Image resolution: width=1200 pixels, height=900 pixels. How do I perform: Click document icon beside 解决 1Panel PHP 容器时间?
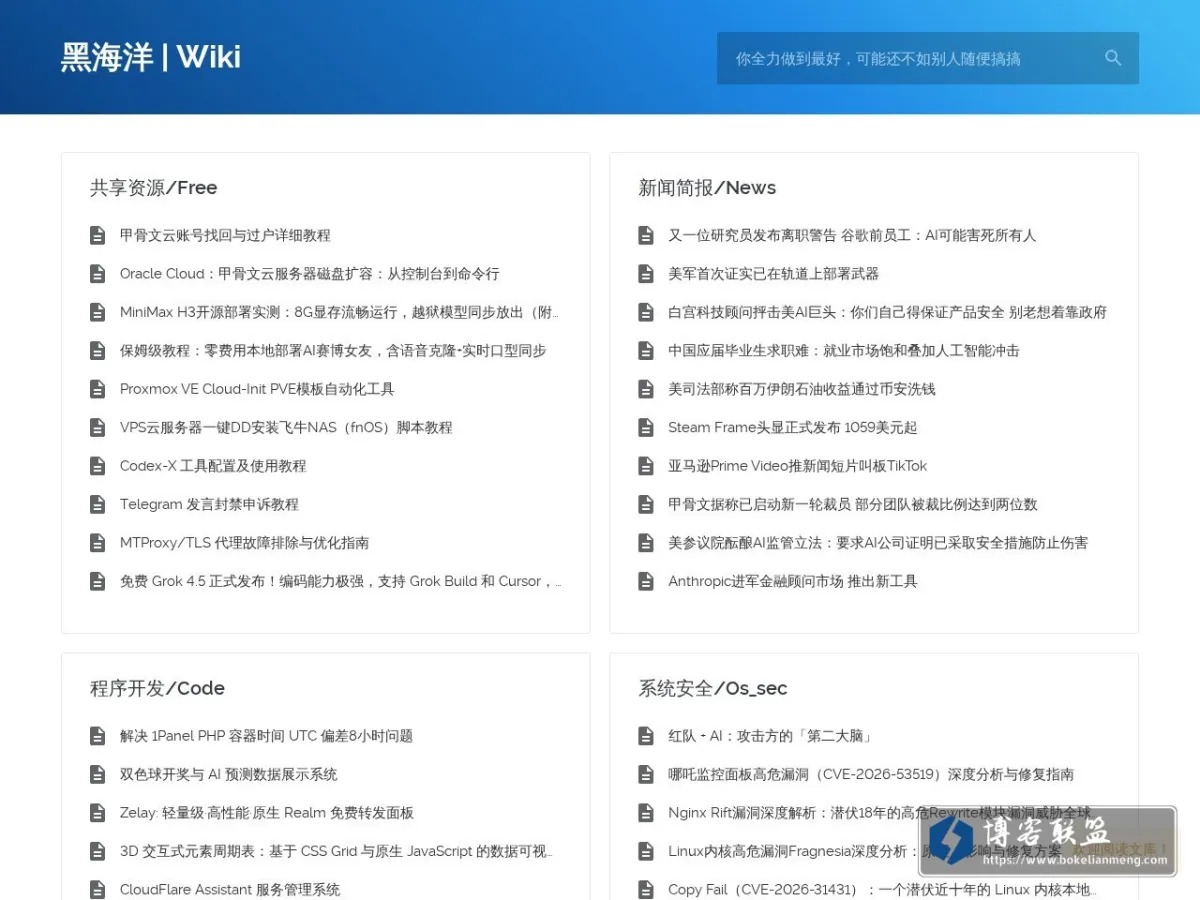pos(98,736)
